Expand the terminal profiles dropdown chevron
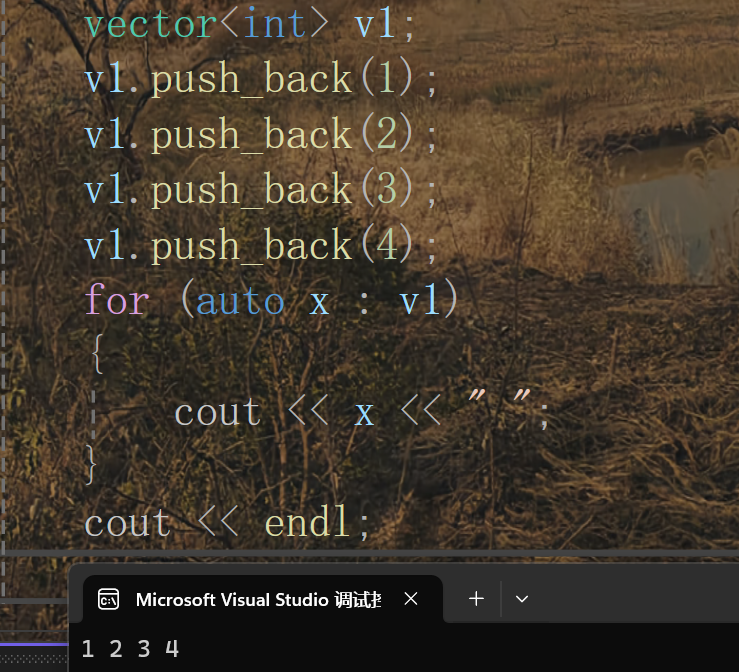739x672 pixels. [522, 599]
